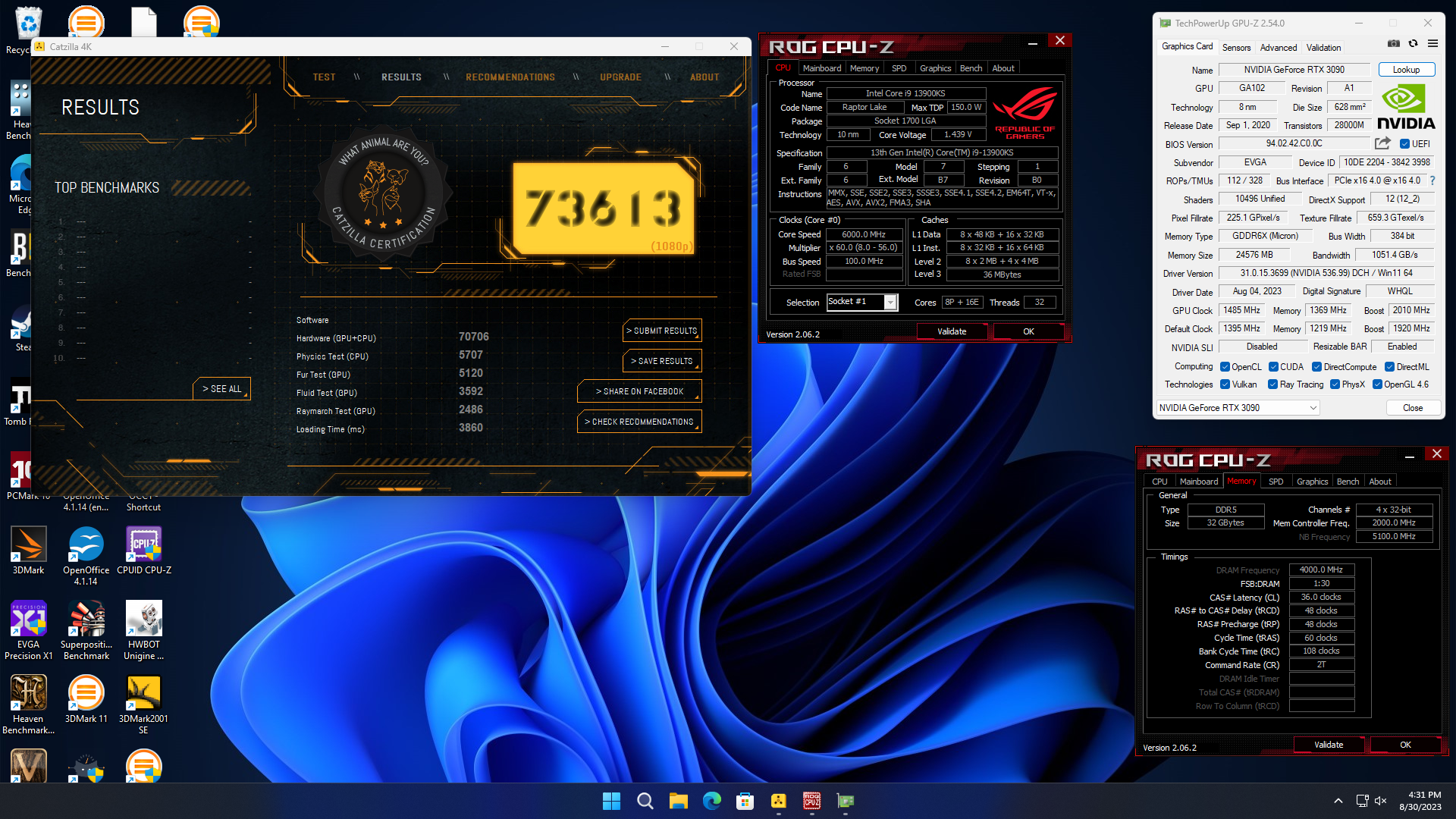Click SUBMIT RESULTS in Catzilla

click(x=661, y=331)
